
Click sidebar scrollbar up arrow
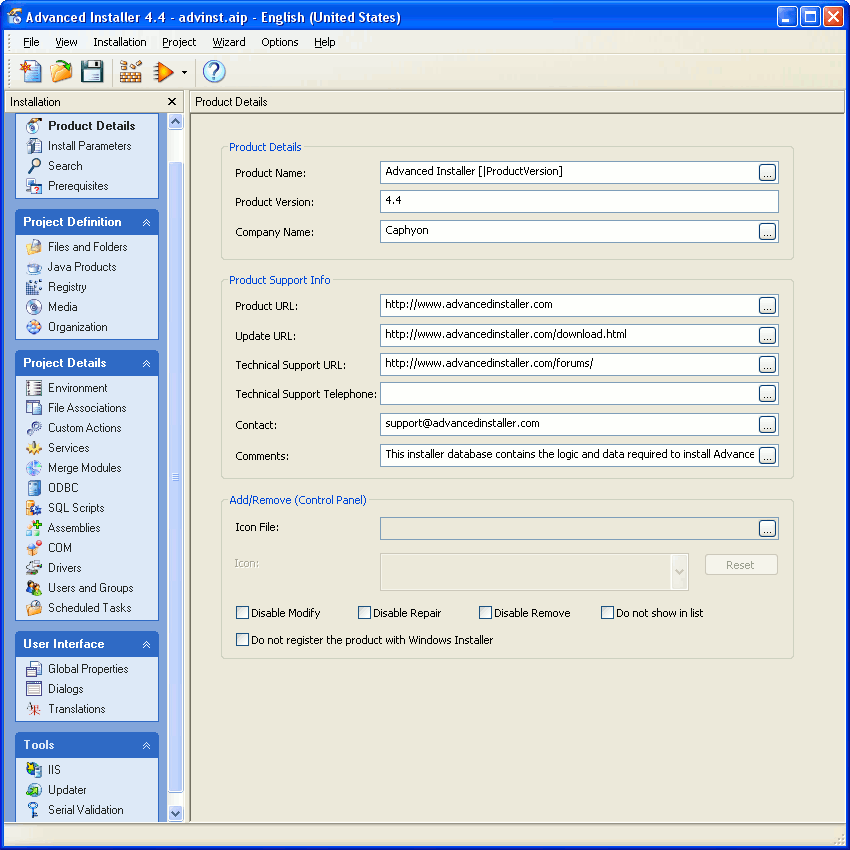(175, 122)
